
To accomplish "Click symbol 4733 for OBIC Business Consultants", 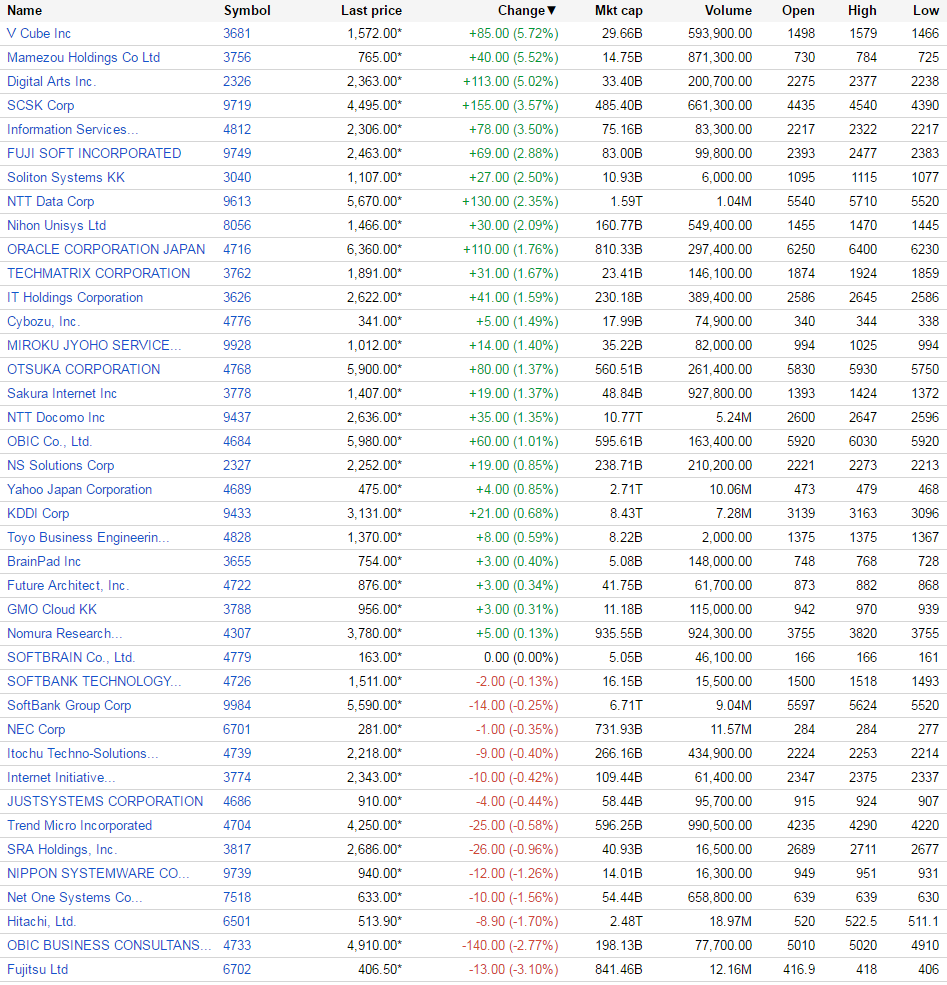I will pos(237,946).
